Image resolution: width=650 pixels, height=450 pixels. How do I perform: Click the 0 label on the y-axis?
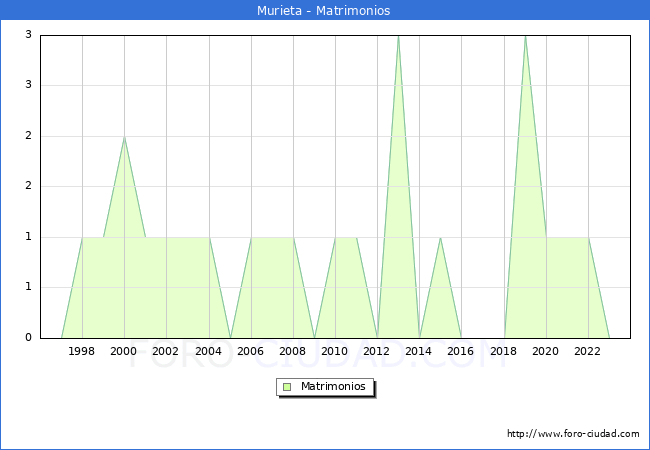[x=28, y=338]
